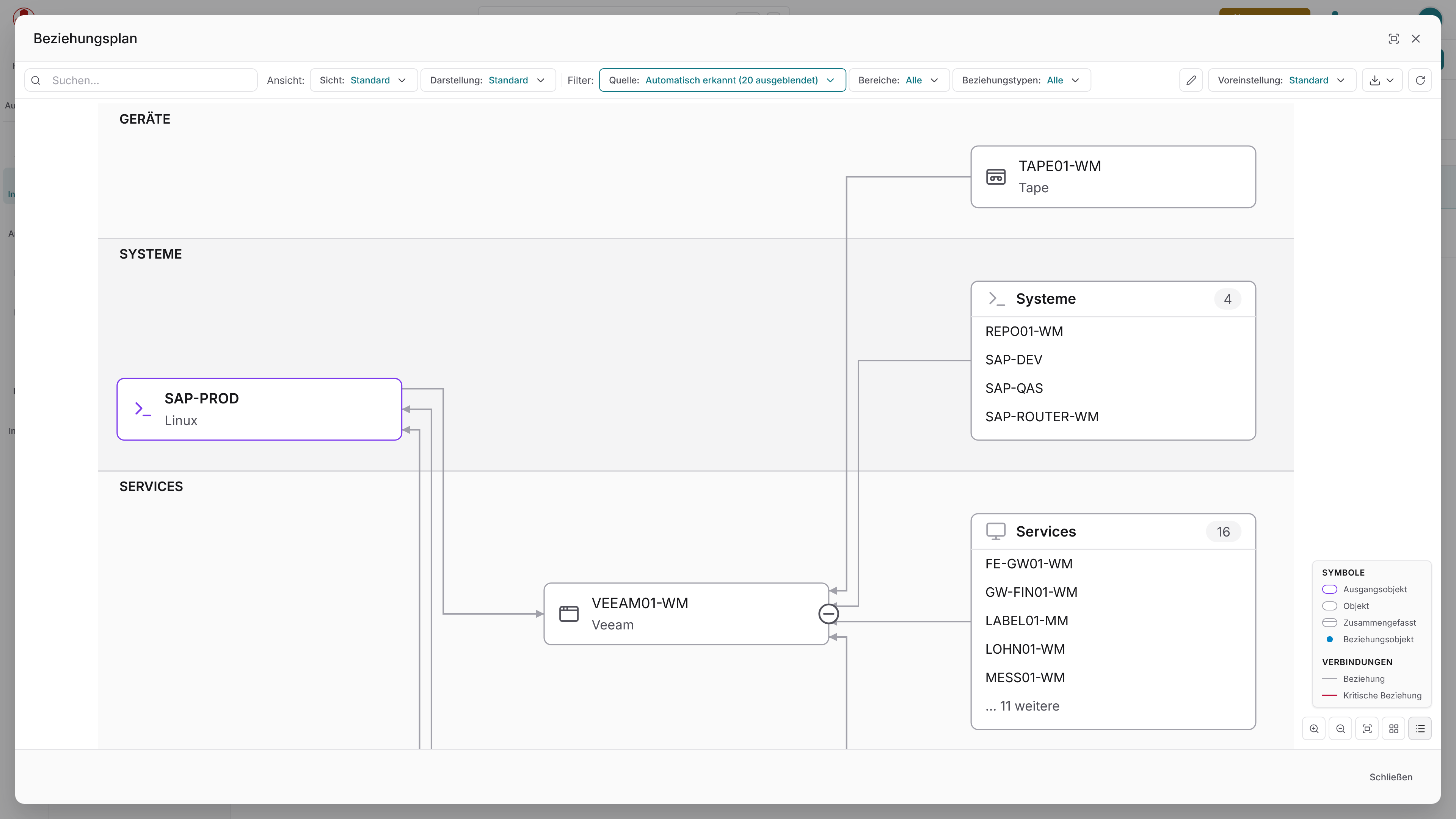Focus the Suchen search field

[141, 80]
